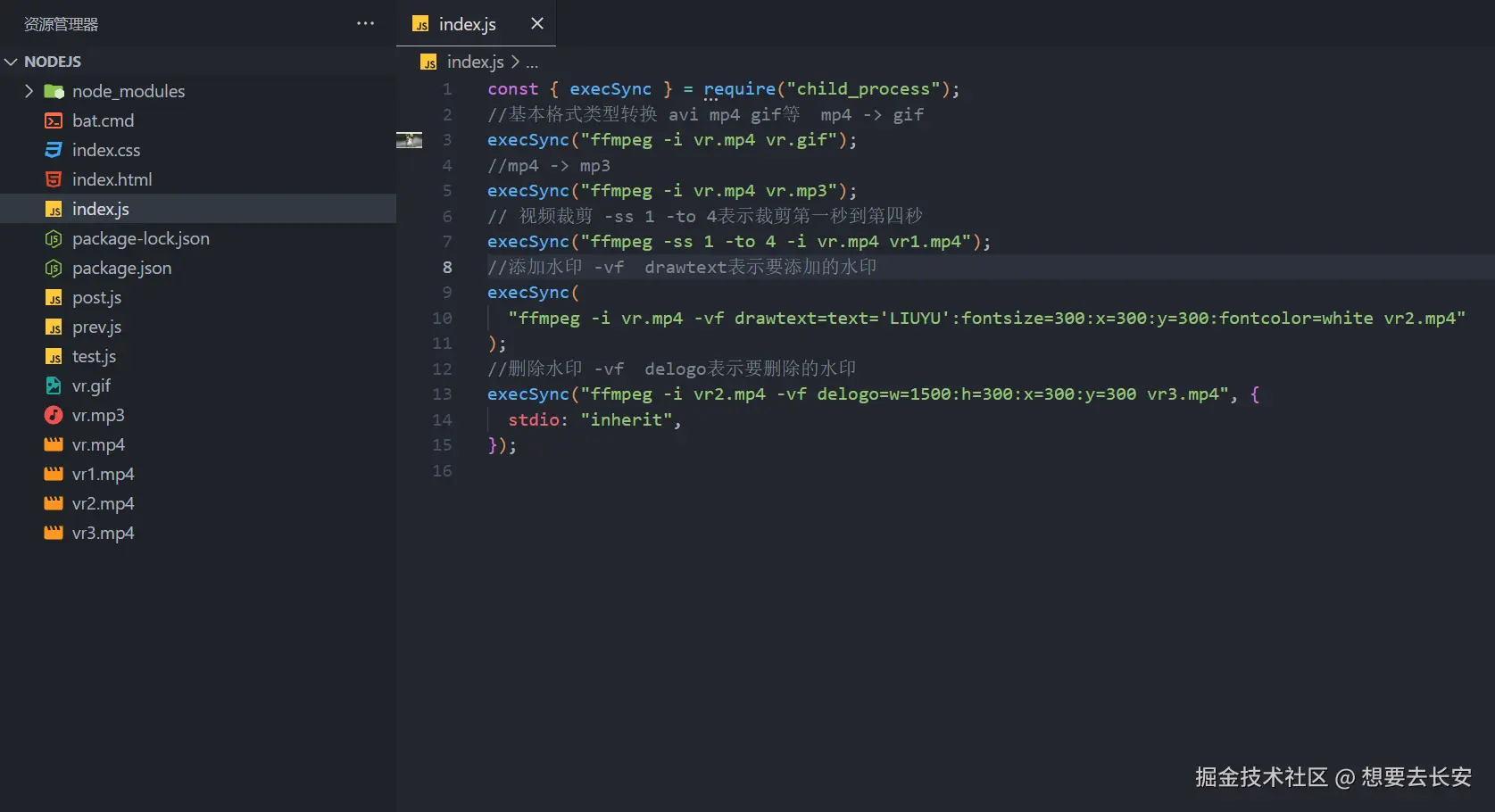The height and width of the screenshot is (812, 1495).
Task: Click line number 13 in the gutter
Action: click(x=442, y=394)
